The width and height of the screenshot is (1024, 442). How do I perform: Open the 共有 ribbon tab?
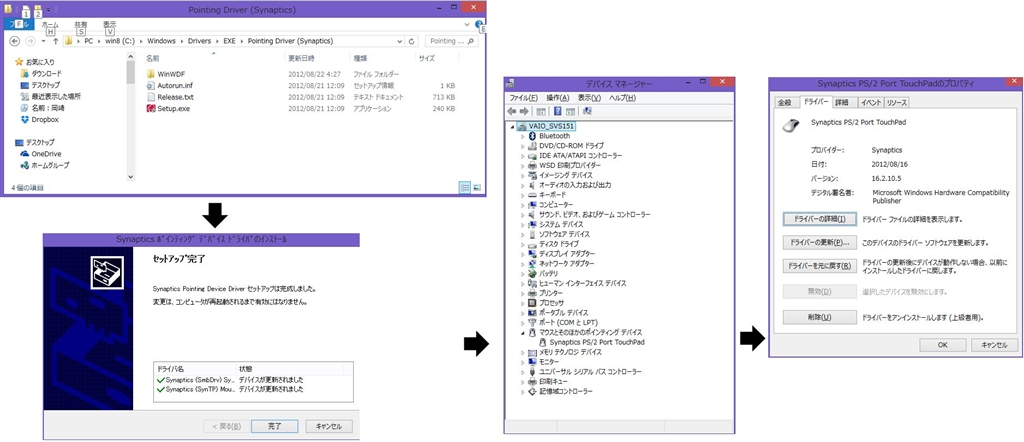[81, 25]
